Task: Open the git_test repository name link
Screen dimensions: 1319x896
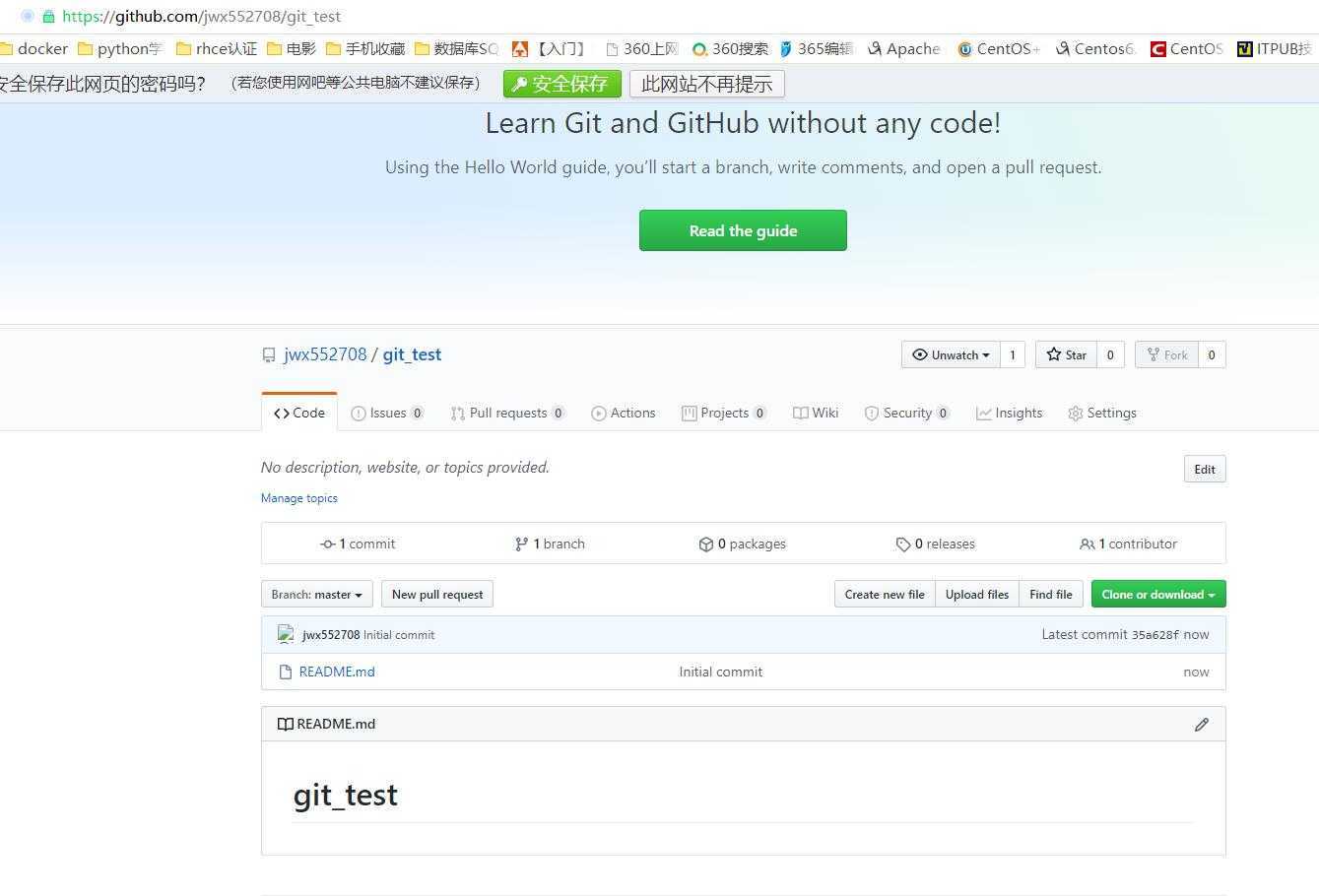Action: pyautogui.click(x=412, y=355)
